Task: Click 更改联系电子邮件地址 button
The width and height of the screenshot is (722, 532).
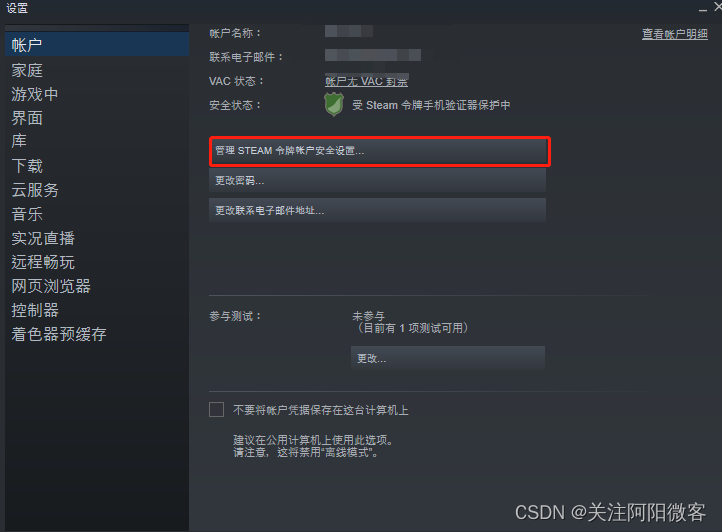Action: click(377, 210)
